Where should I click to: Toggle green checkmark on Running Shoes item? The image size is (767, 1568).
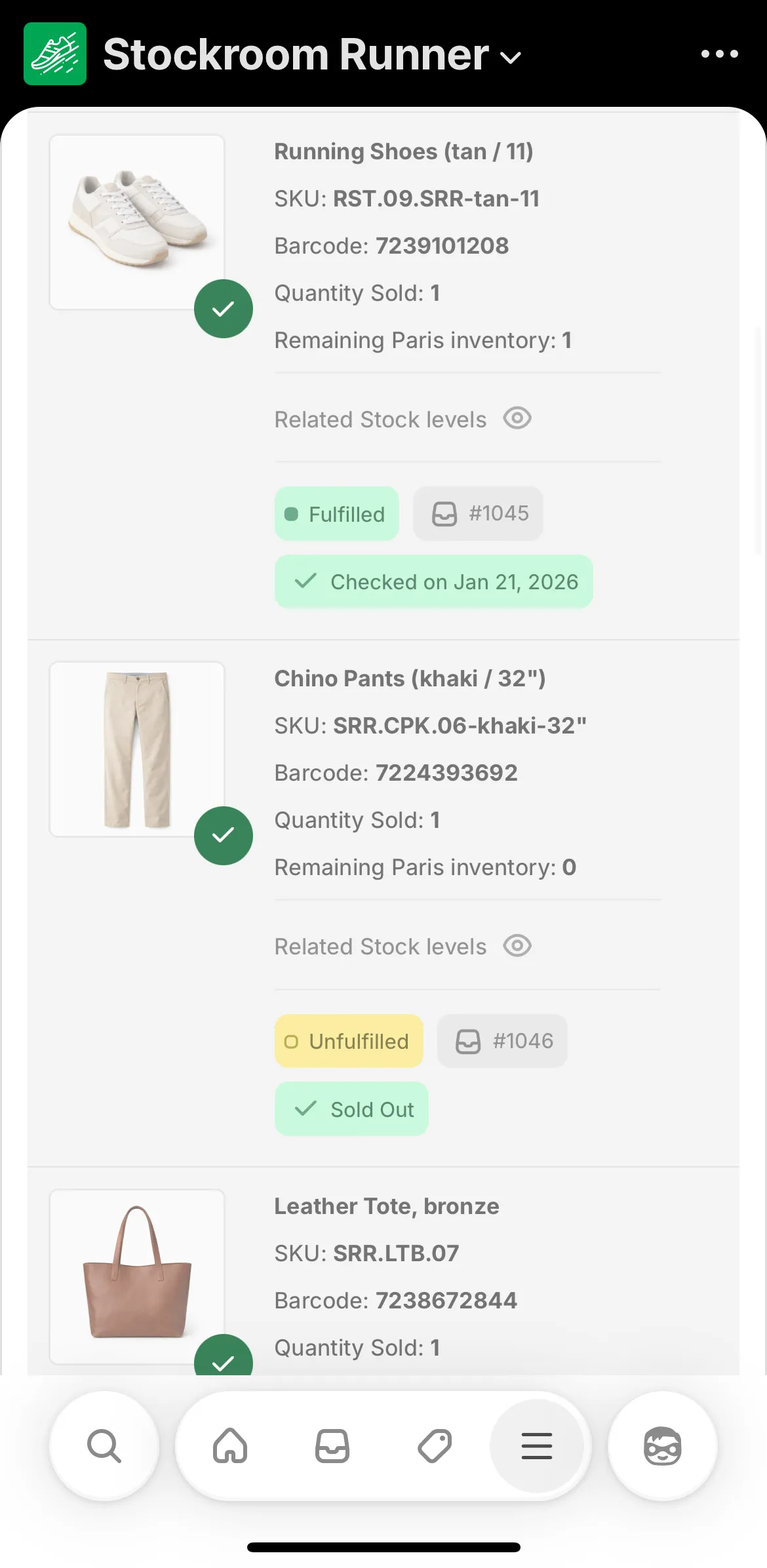[x=224, y=309]
